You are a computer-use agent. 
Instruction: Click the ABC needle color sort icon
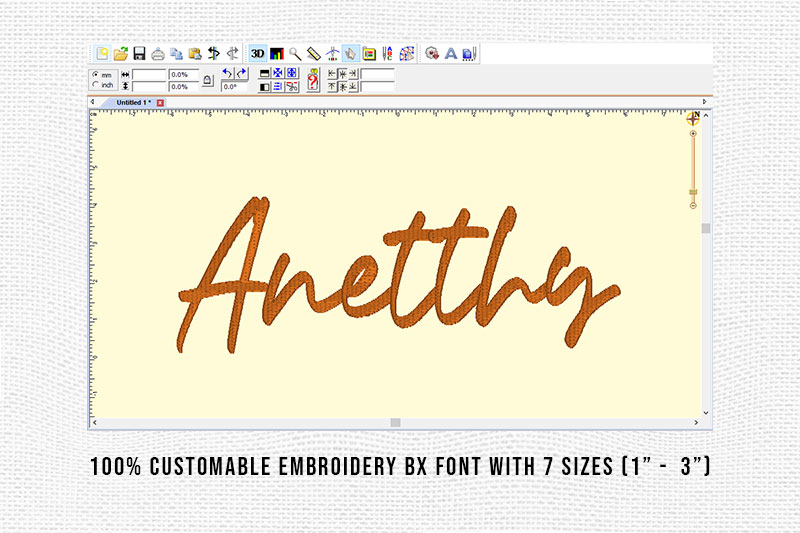(x=387, y=54)
